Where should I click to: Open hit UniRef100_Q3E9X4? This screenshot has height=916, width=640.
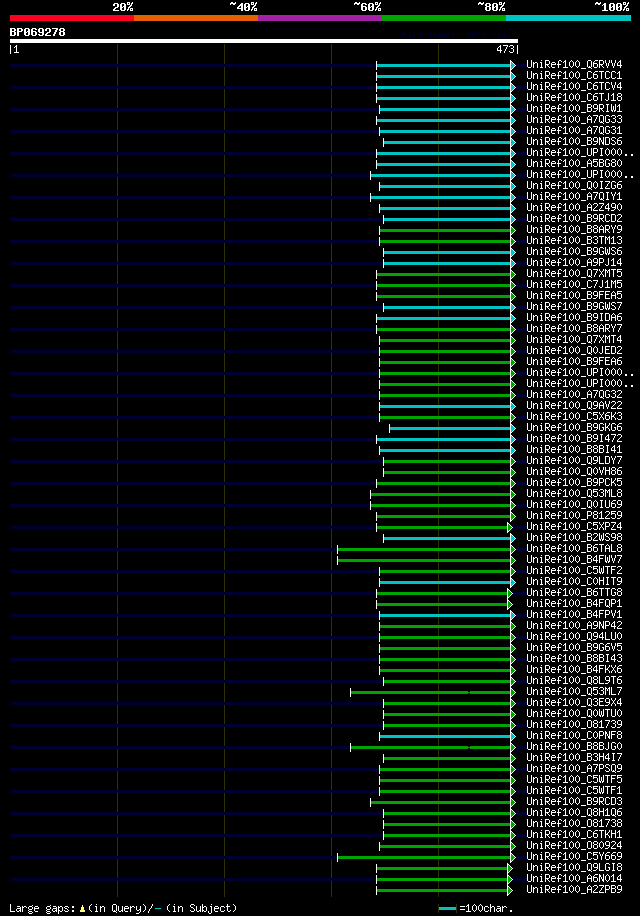click(x=574, y=702)
